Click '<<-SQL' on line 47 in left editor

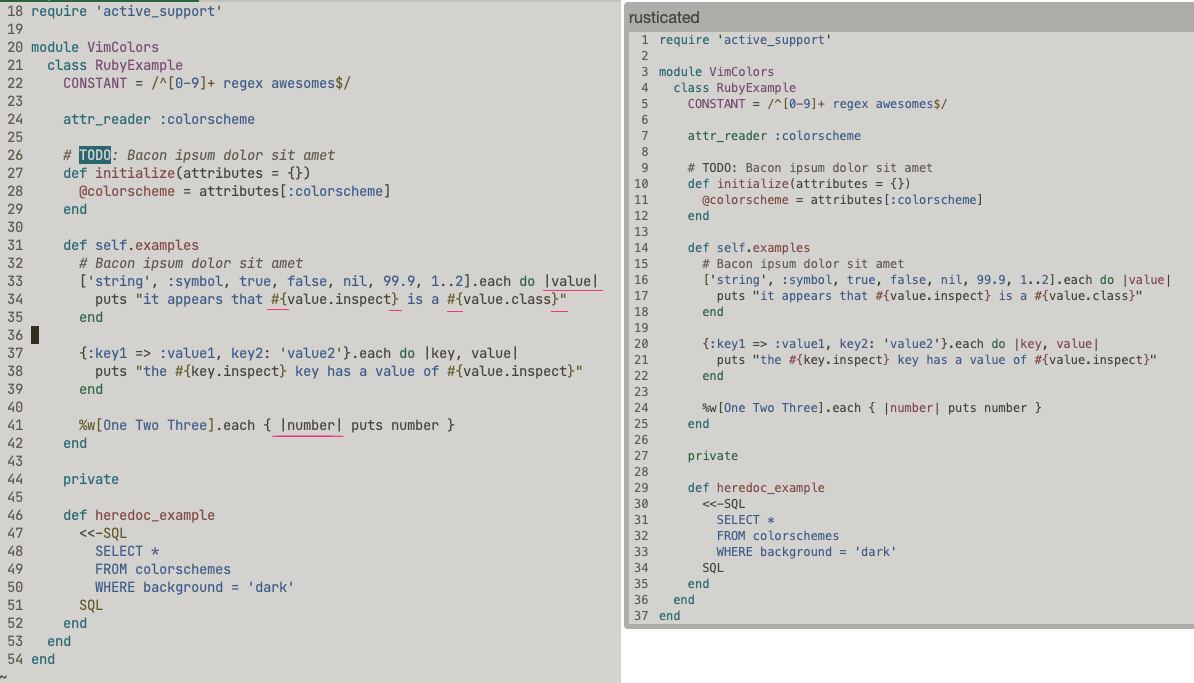(x=103, y=534)
